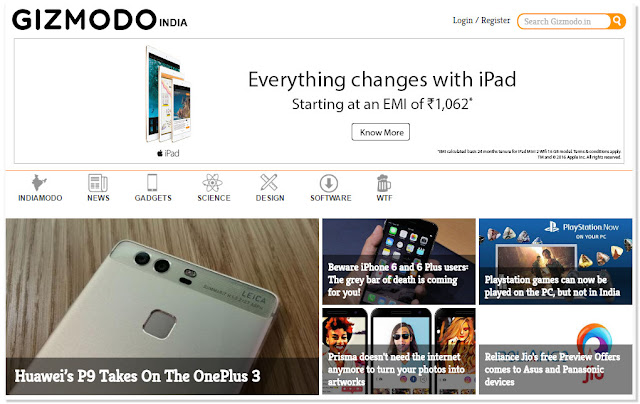Open the Login link
640x404 pixels.
click(462, 20)
